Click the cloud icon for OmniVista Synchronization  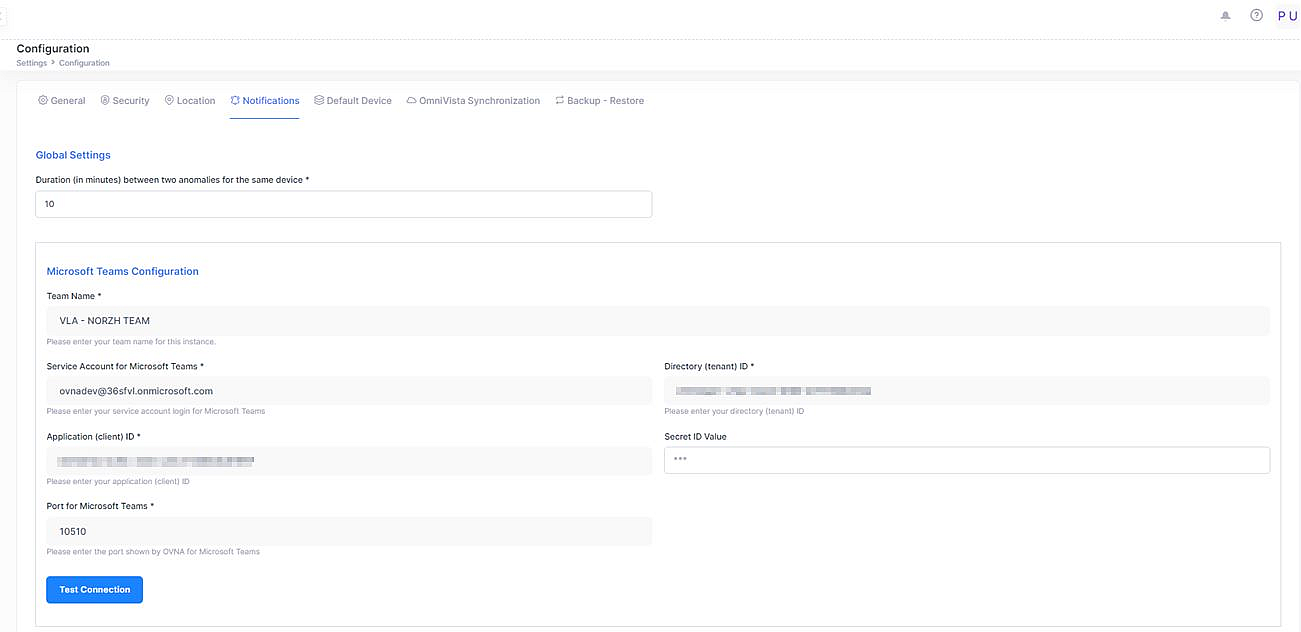coord(411,100)
